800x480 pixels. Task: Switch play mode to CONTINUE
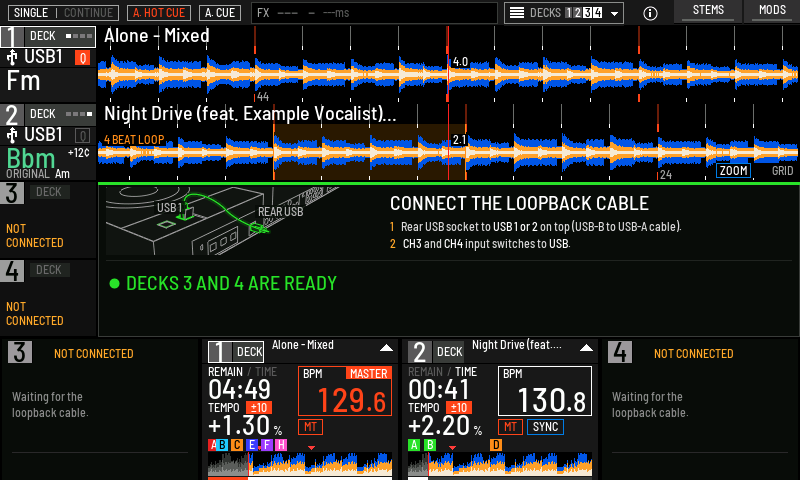click(x=88, y=13)
